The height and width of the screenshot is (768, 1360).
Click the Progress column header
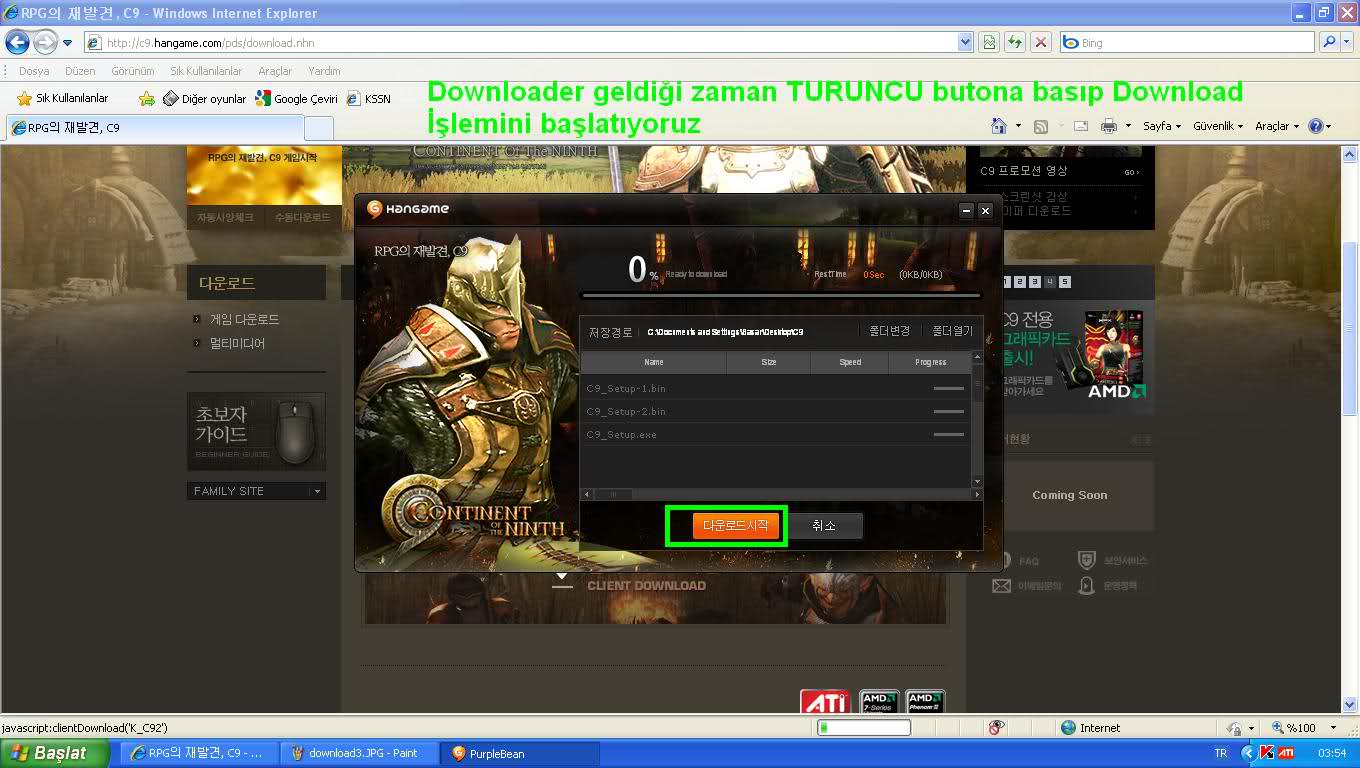point(930,362)
